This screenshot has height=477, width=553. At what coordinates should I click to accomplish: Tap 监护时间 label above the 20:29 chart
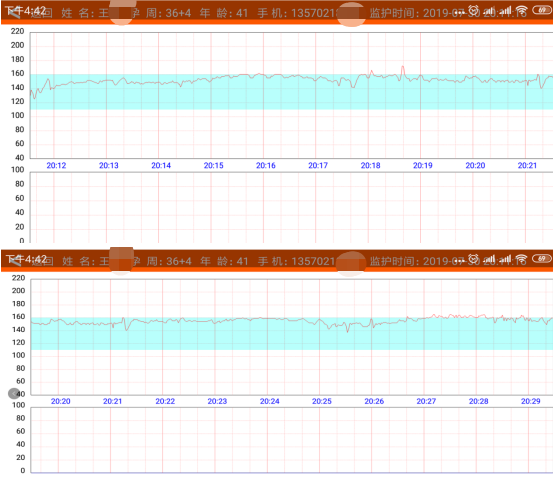point(393,261)
